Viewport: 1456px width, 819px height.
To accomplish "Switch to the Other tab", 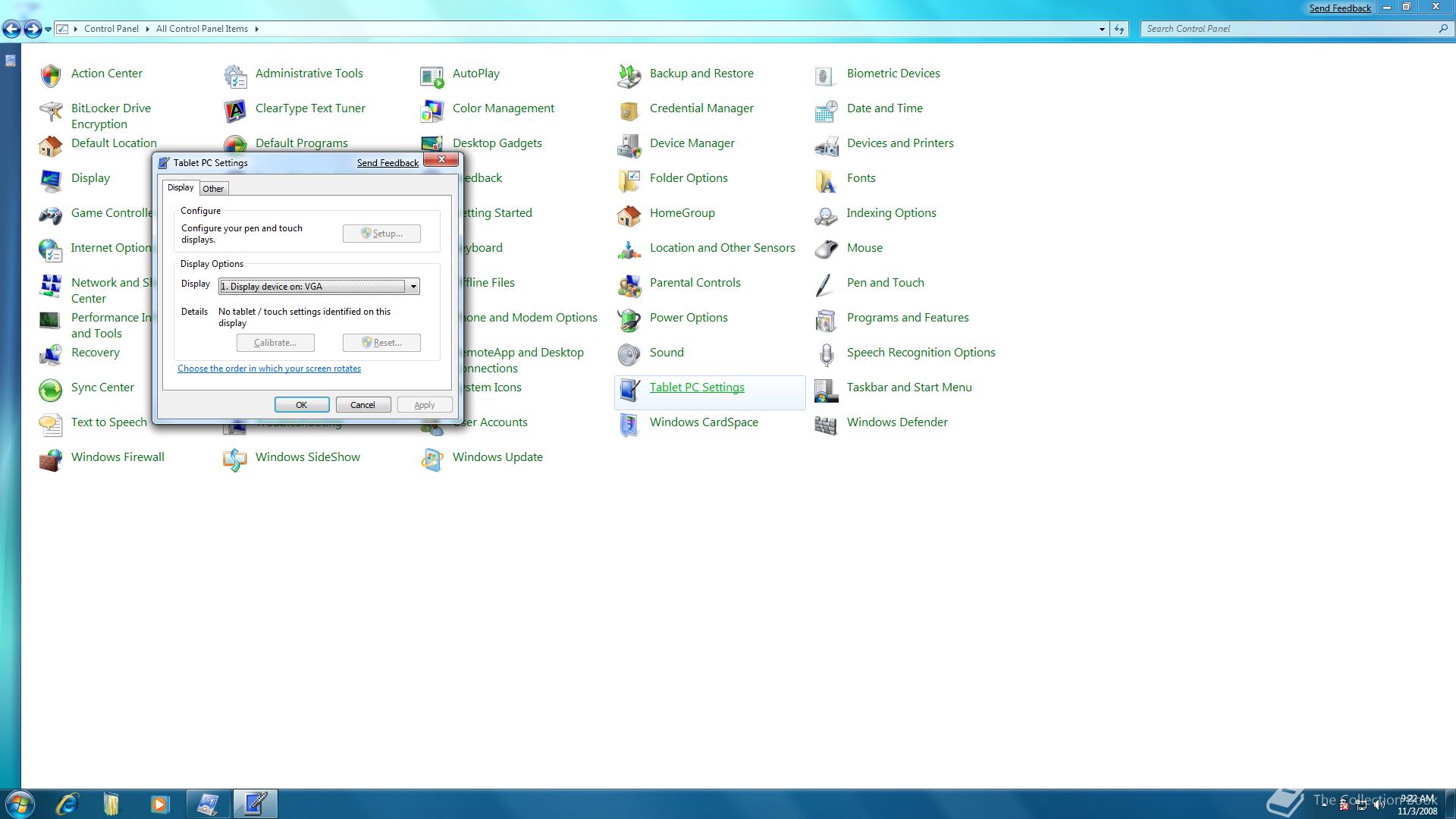I will tap(213, 189).
